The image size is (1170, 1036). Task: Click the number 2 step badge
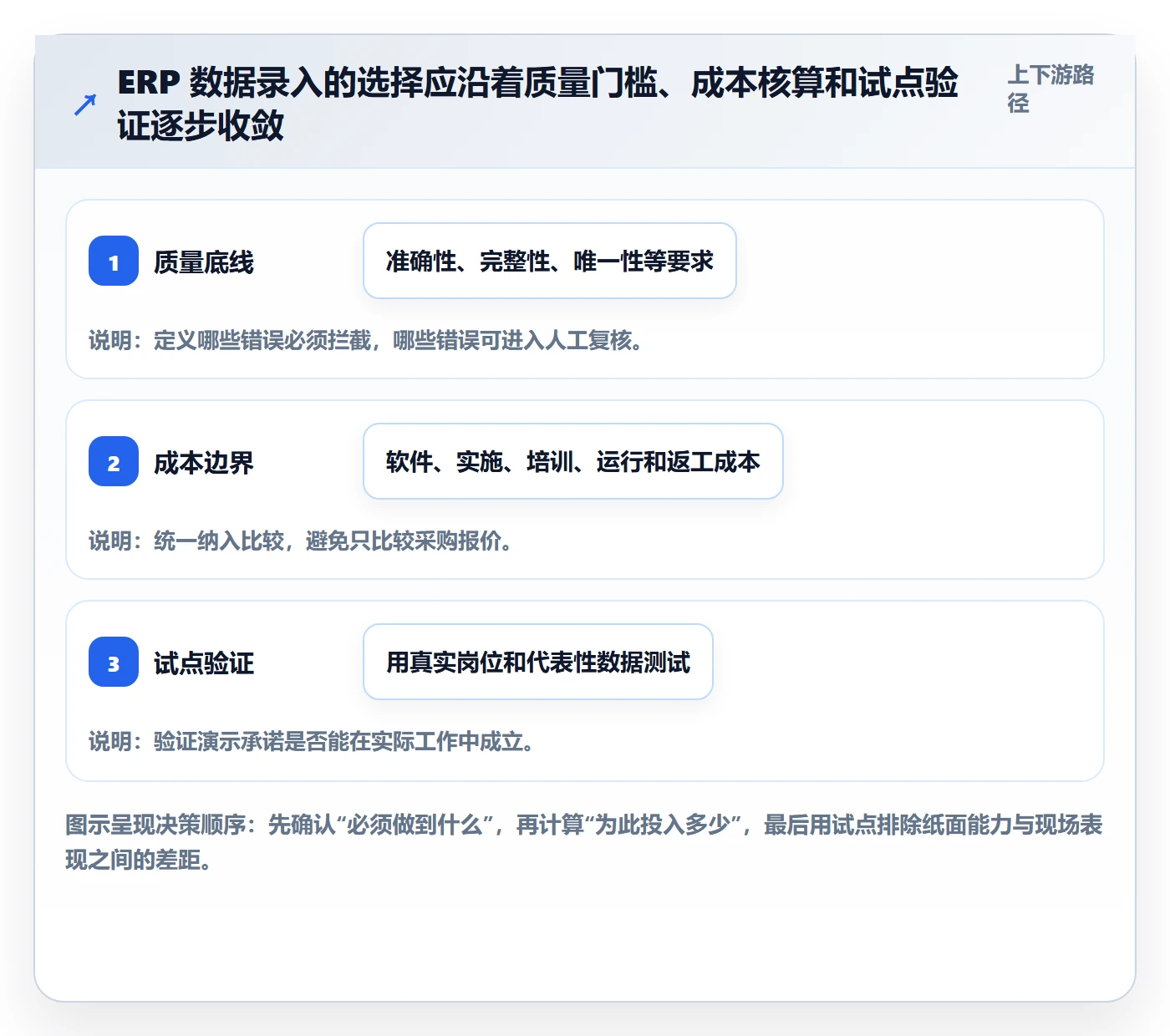[114, 461]
